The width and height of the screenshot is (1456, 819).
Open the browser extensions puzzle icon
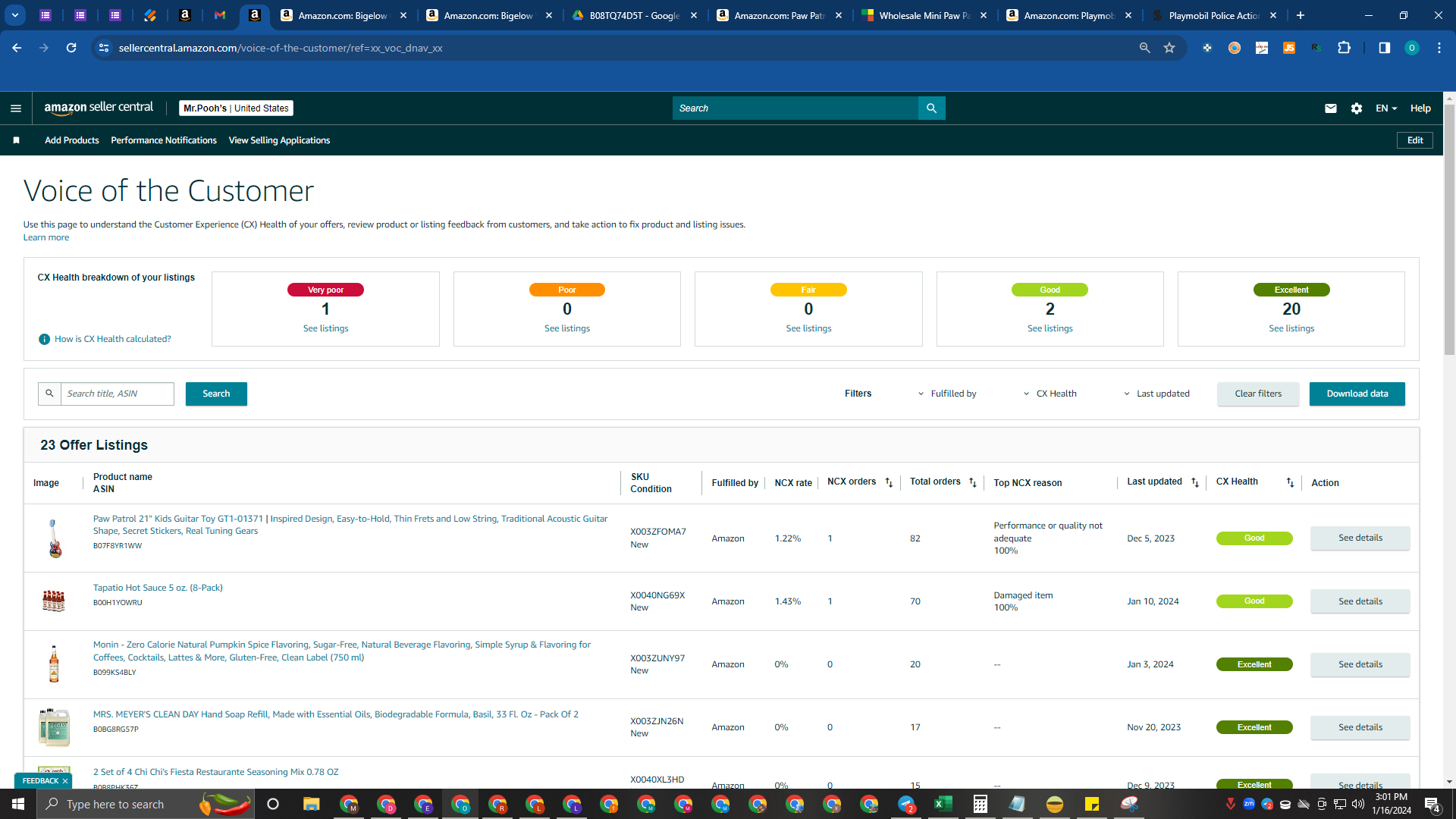(1344, 48)
